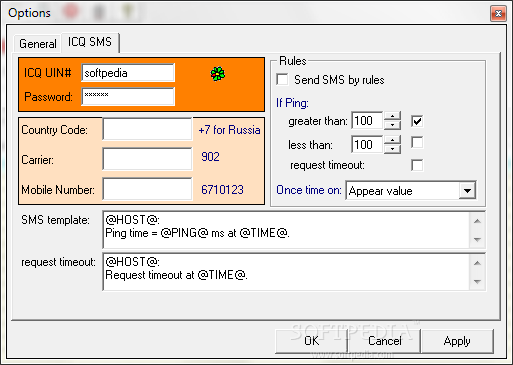Focus the Password field
This screenshot has width=513, height=365.
(128, 96)
